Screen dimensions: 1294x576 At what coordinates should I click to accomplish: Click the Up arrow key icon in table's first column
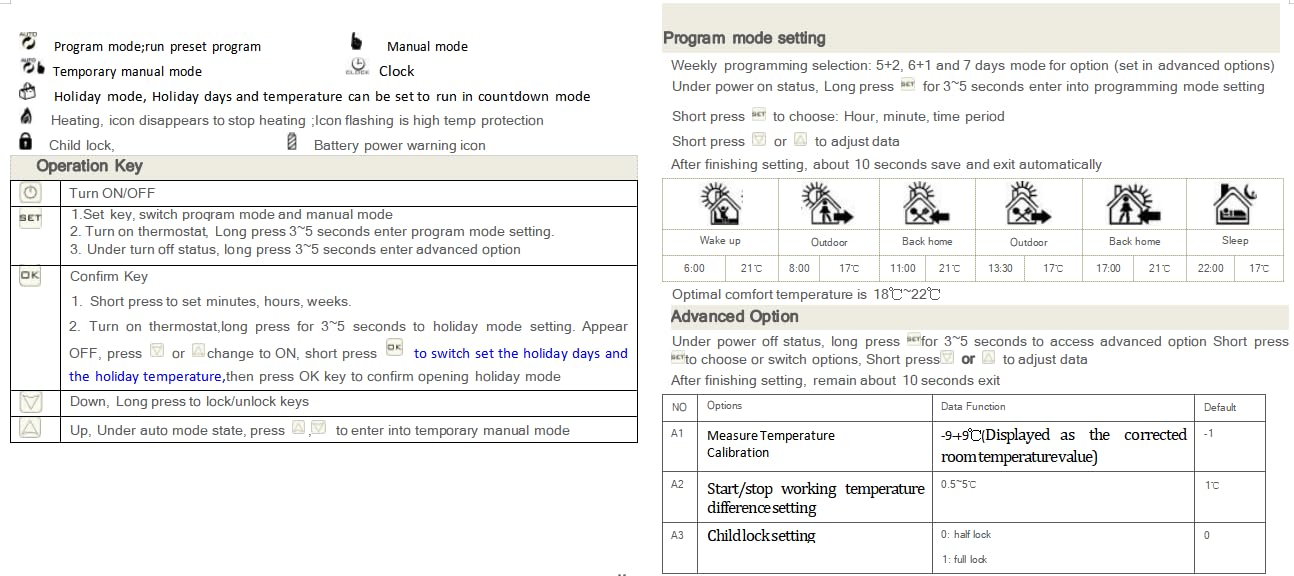coord(31,429)
